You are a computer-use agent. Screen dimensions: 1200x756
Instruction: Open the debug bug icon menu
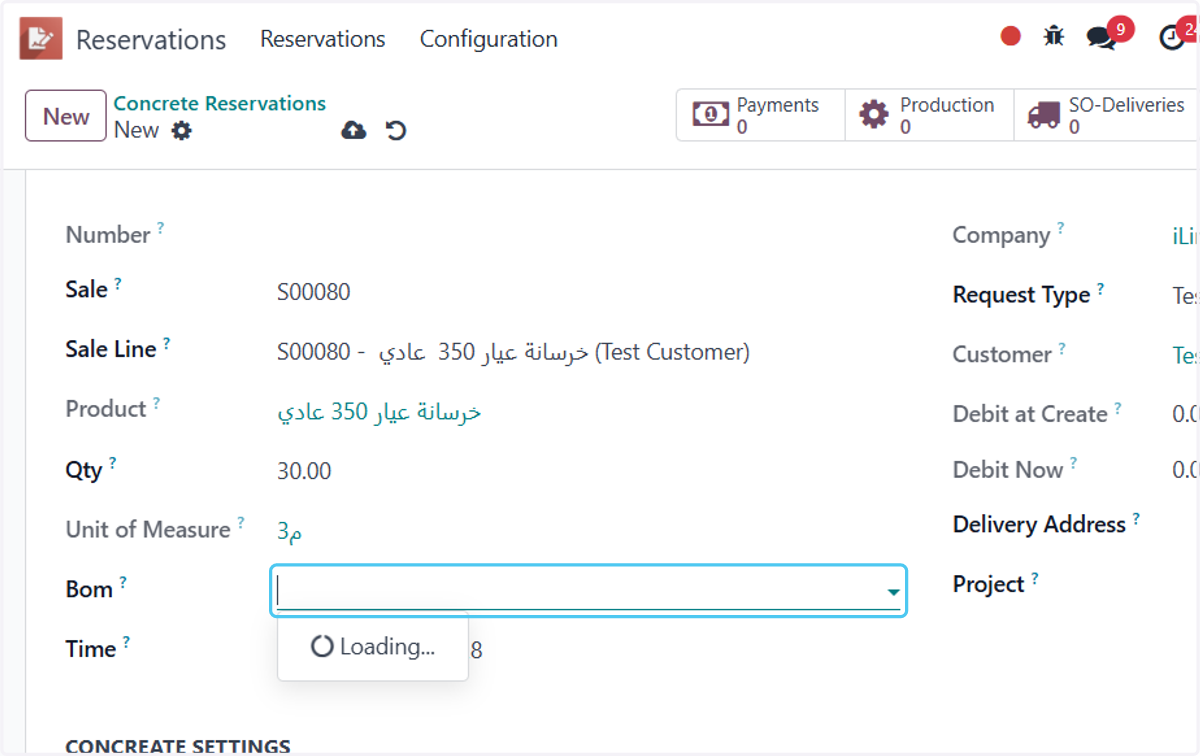pyautogui.click(x=1054, y=37)
